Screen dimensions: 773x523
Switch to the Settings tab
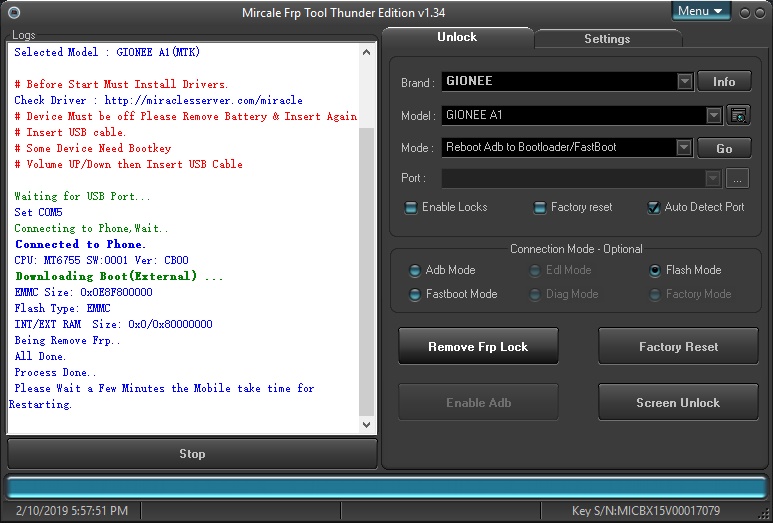607,39
